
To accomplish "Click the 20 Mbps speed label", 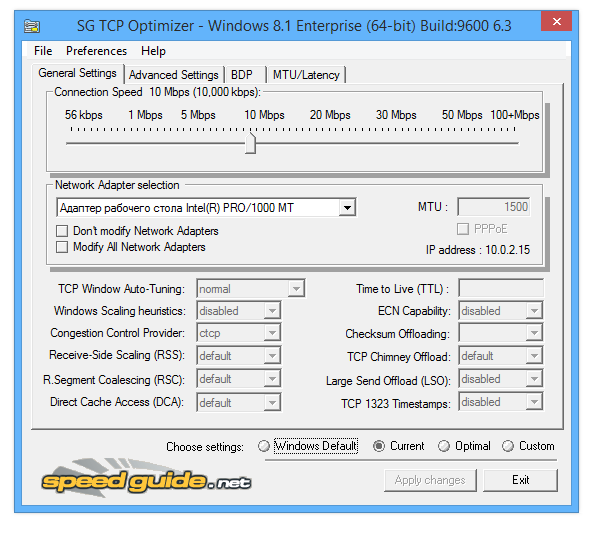I will (x=330, y=115).
